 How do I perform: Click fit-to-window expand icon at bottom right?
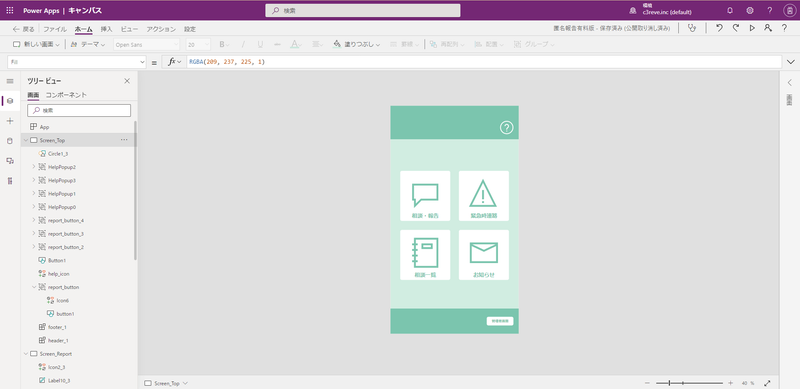pos(767,383)
